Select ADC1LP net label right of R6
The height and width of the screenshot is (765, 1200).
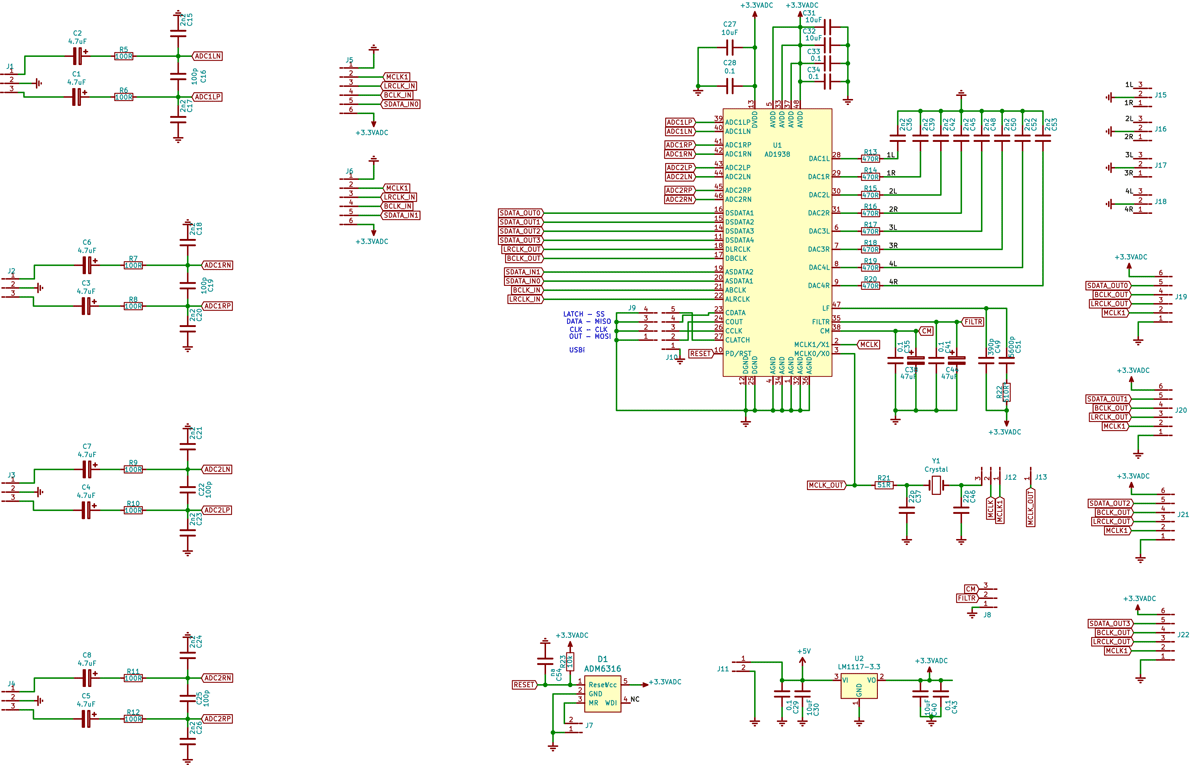207,97
